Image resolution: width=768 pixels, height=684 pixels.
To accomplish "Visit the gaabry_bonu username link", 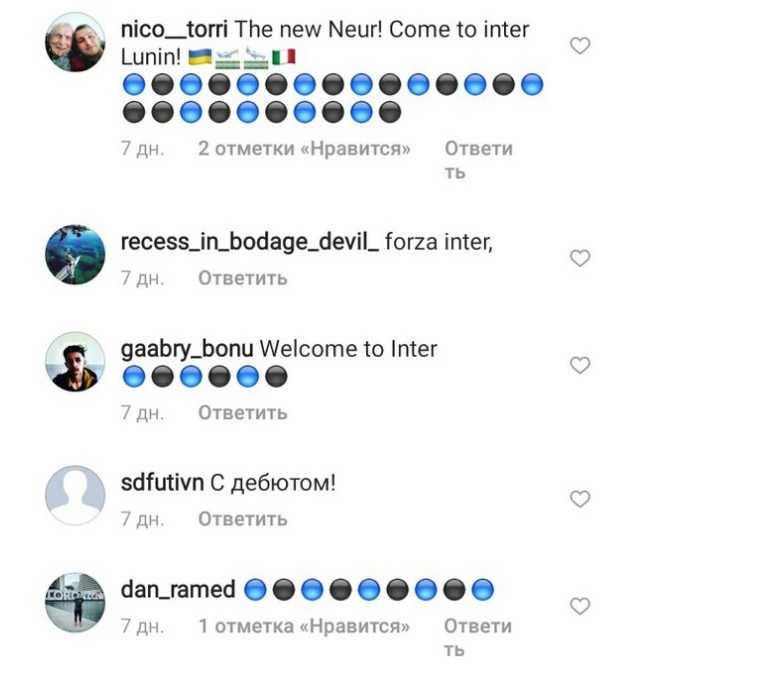I will pyautogui.click(x=187, y=349).
